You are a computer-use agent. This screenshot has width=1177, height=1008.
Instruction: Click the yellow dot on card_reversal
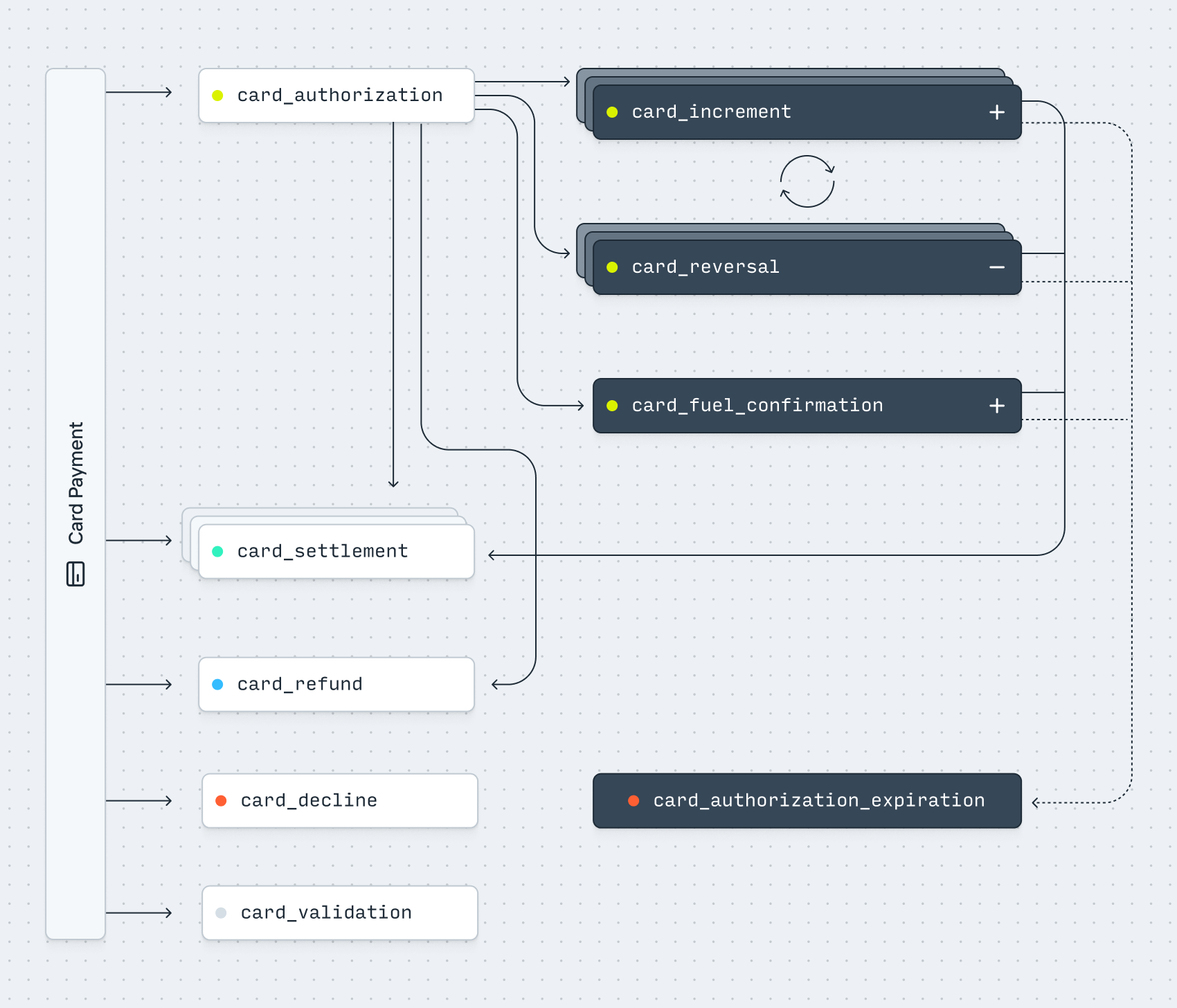pyautogui.click(x=612, y=267)
